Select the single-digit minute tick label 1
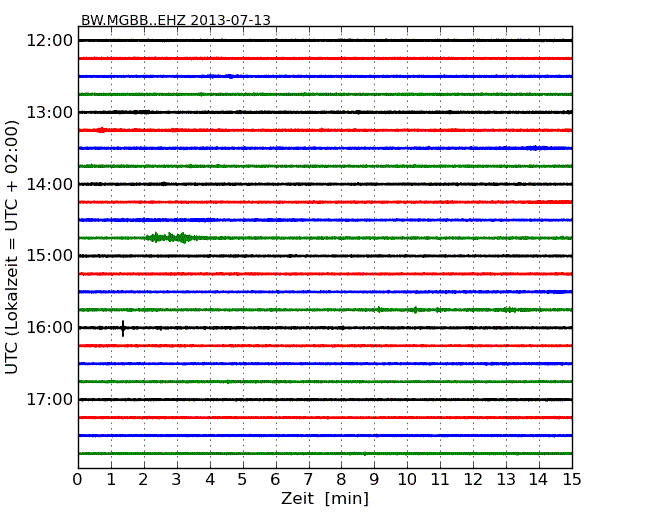The height and width of the screenshot is (520, 650). coord(111,479)
